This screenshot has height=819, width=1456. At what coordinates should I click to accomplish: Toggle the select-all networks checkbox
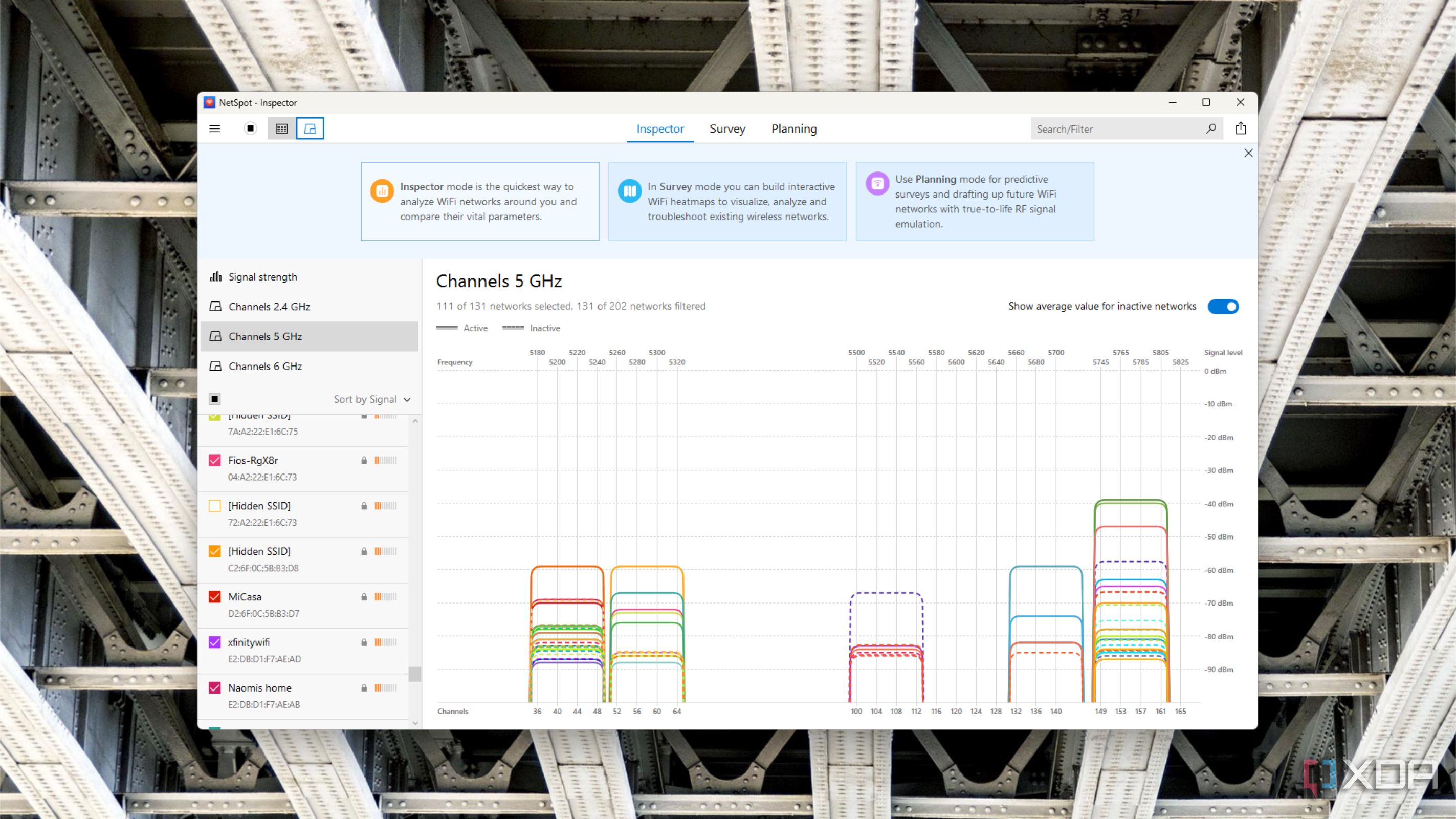[x=215, y=399]
